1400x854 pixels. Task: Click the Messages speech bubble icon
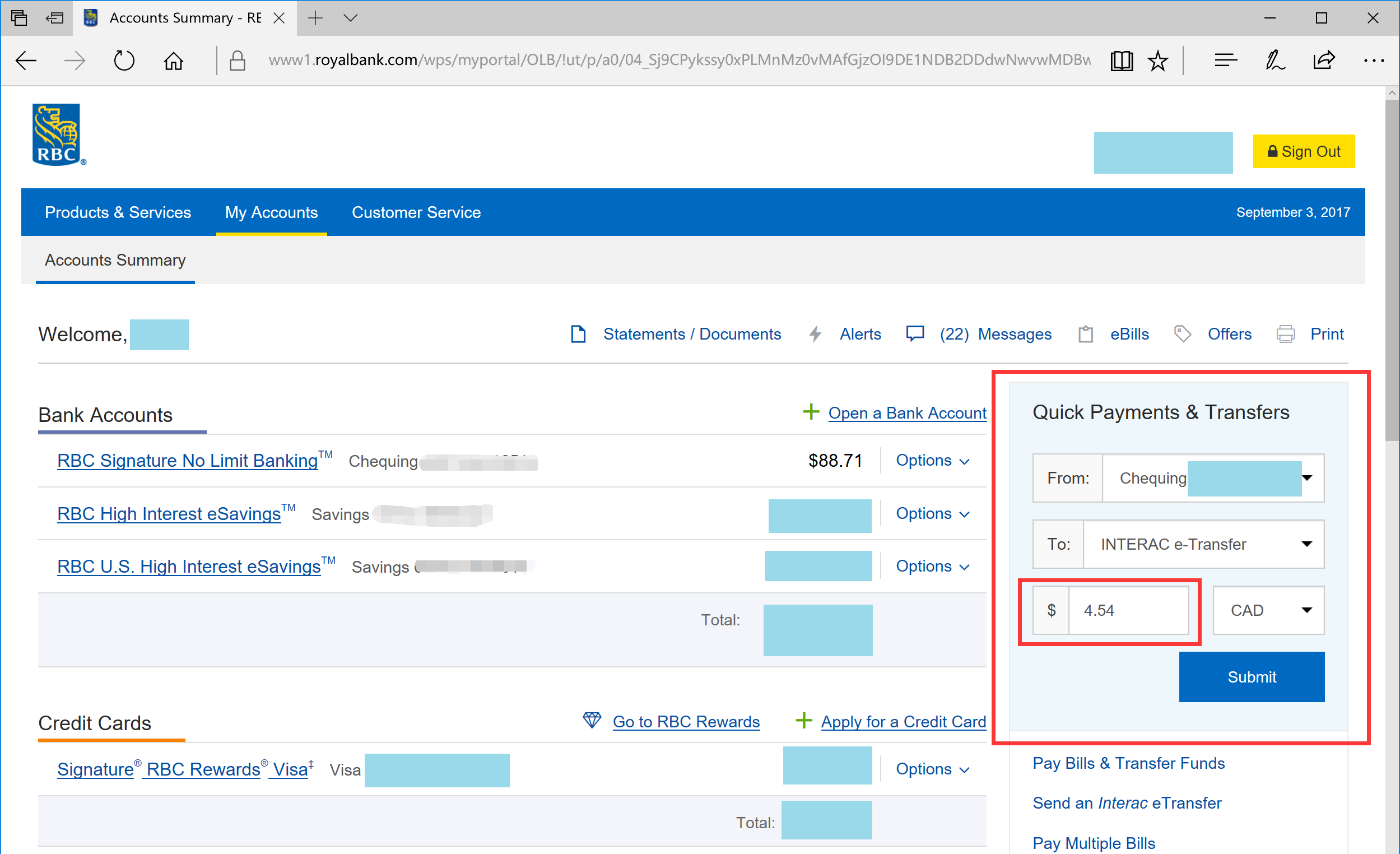coord(915,334)
